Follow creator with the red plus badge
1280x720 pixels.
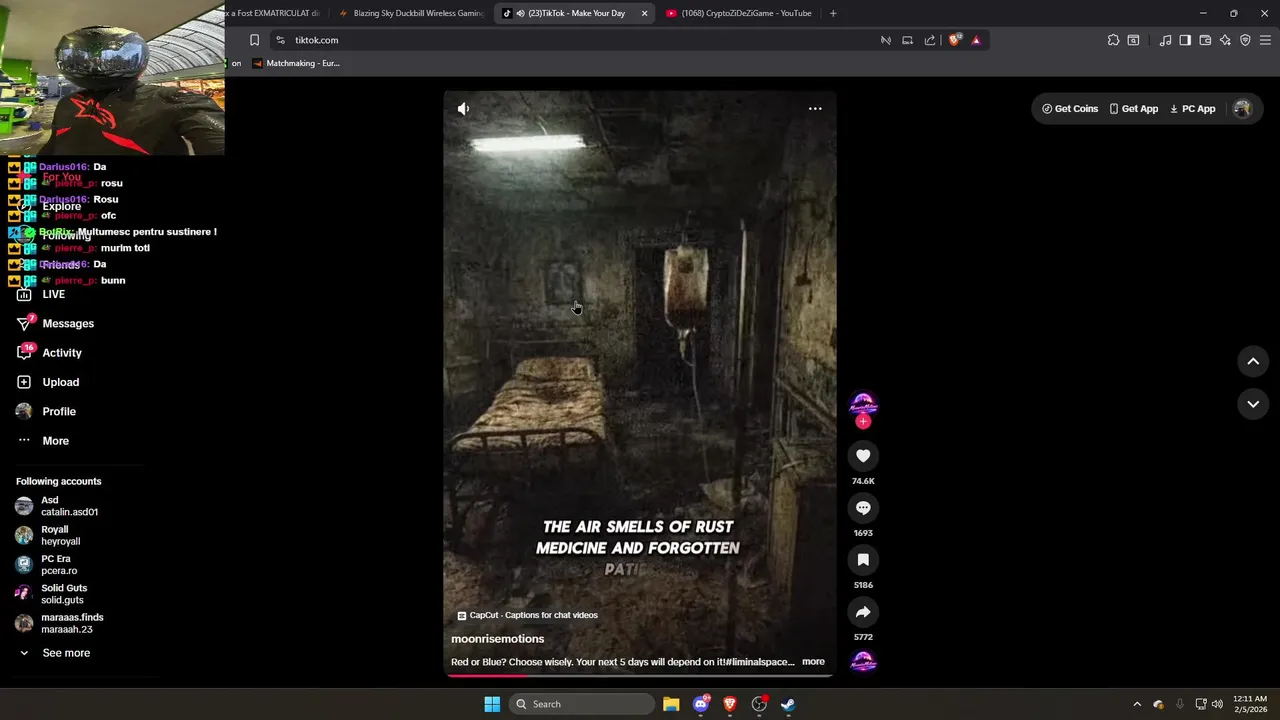coord(863,422)
